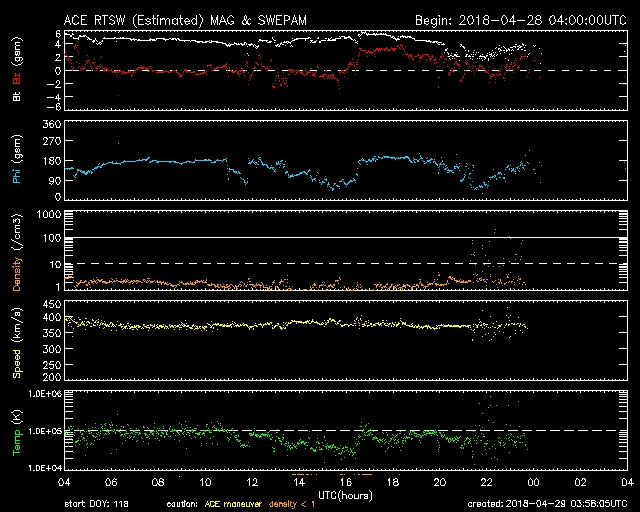The height and width of the screenshot is (512, 640).
Task: Click the '1.0E+04' tick on Temp axis
Action: tap(45, 468)
